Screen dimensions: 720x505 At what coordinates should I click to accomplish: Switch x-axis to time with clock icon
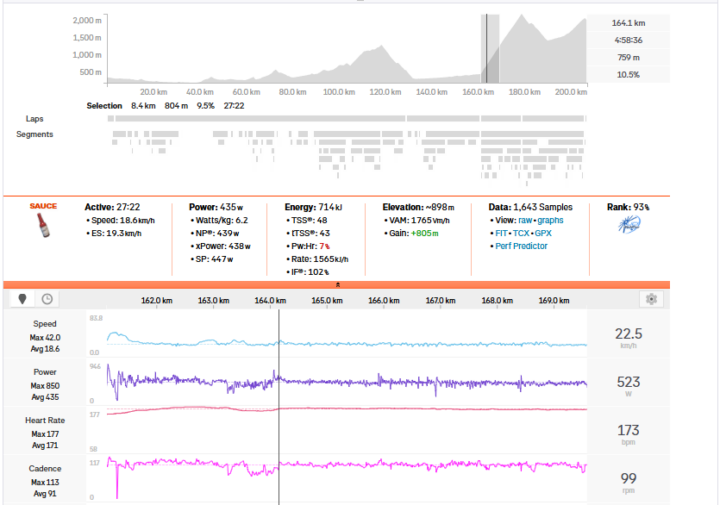[46, 299]
